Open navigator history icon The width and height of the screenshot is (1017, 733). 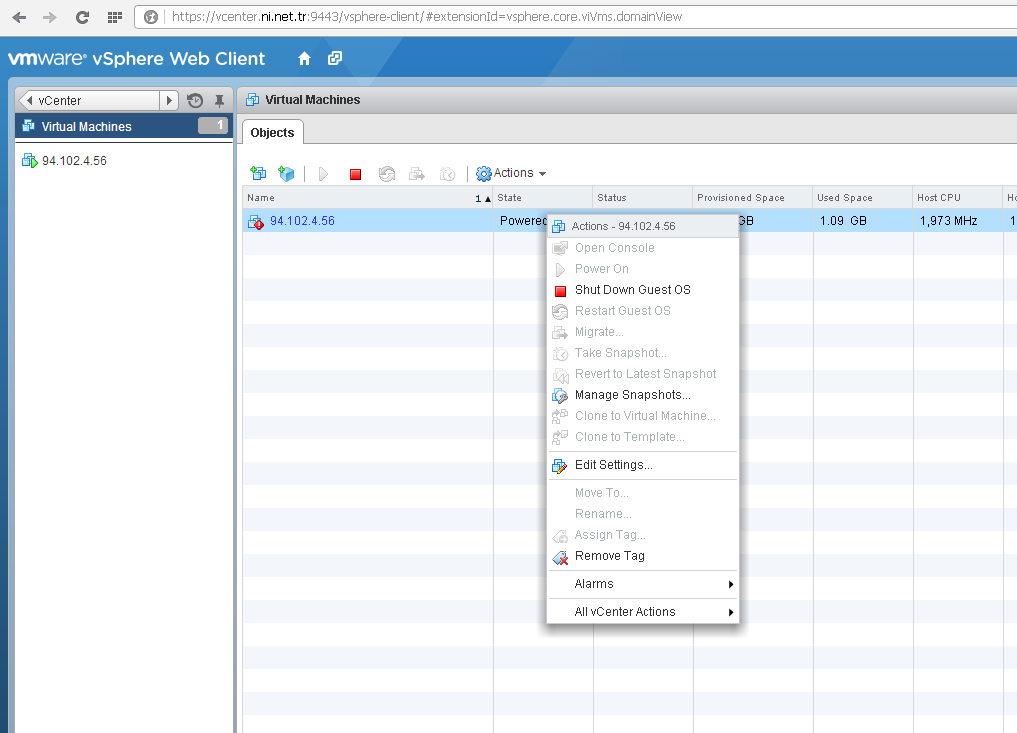point(195,101)
